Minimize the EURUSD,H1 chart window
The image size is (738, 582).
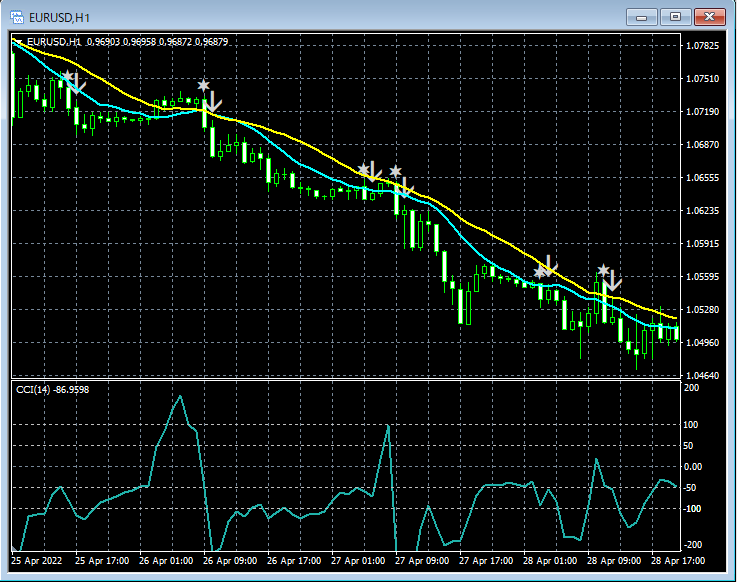(x=641, y=17)
